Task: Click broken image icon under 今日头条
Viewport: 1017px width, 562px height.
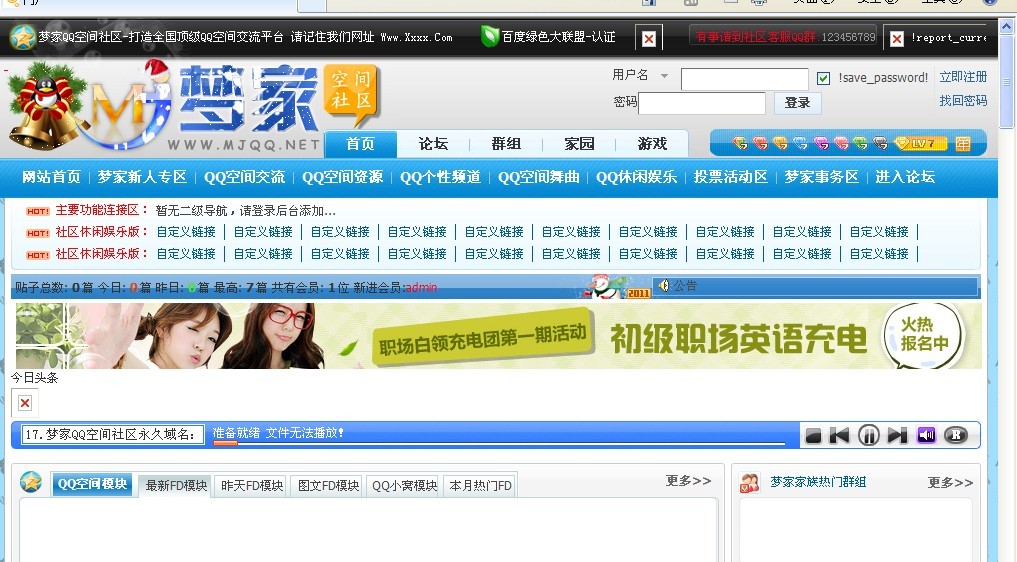Action: click(x=25, y=403)
